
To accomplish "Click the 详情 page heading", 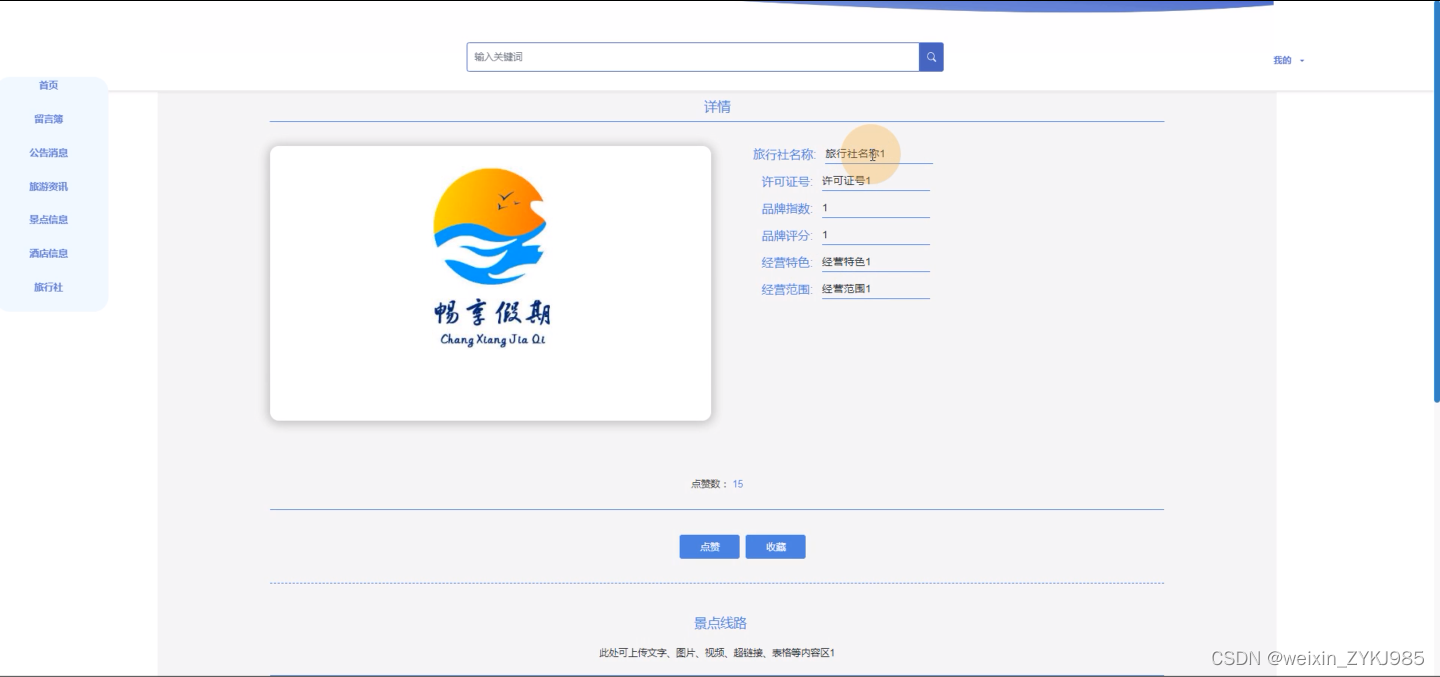I will pyautogui.click(x=717, y=107).
